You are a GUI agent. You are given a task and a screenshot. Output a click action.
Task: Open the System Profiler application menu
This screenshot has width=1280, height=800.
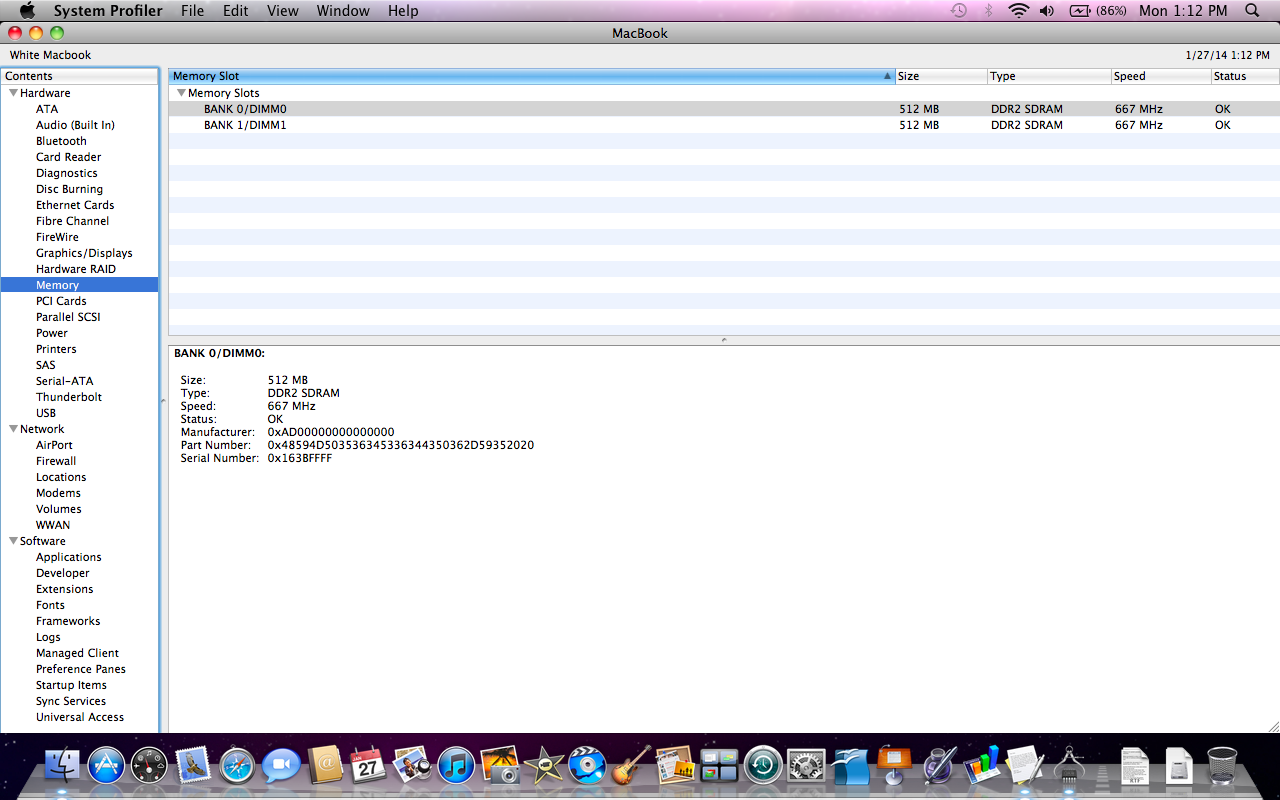(108, 11)
